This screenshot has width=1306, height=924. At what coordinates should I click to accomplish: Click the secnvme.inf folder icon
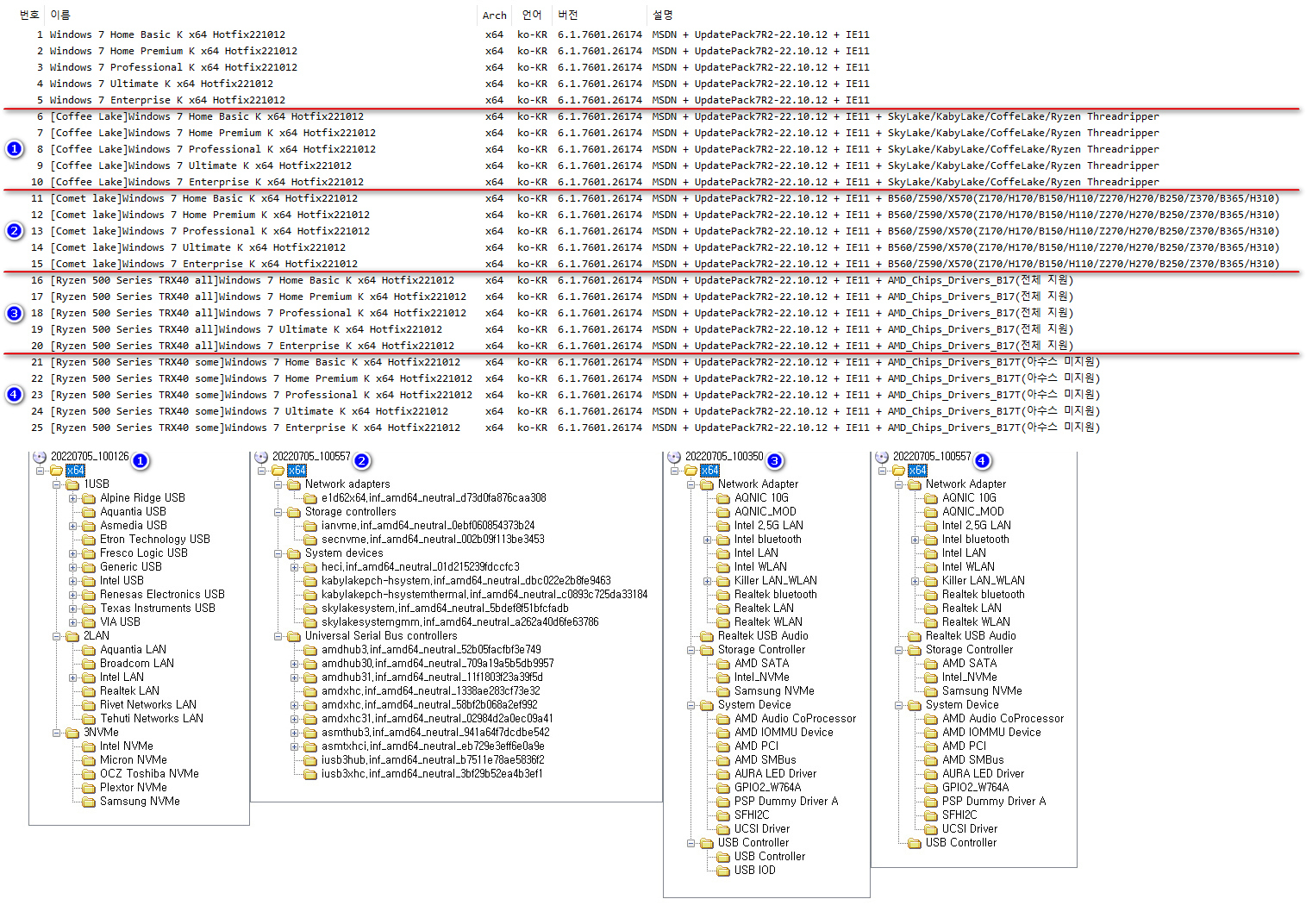pos(310,540)
